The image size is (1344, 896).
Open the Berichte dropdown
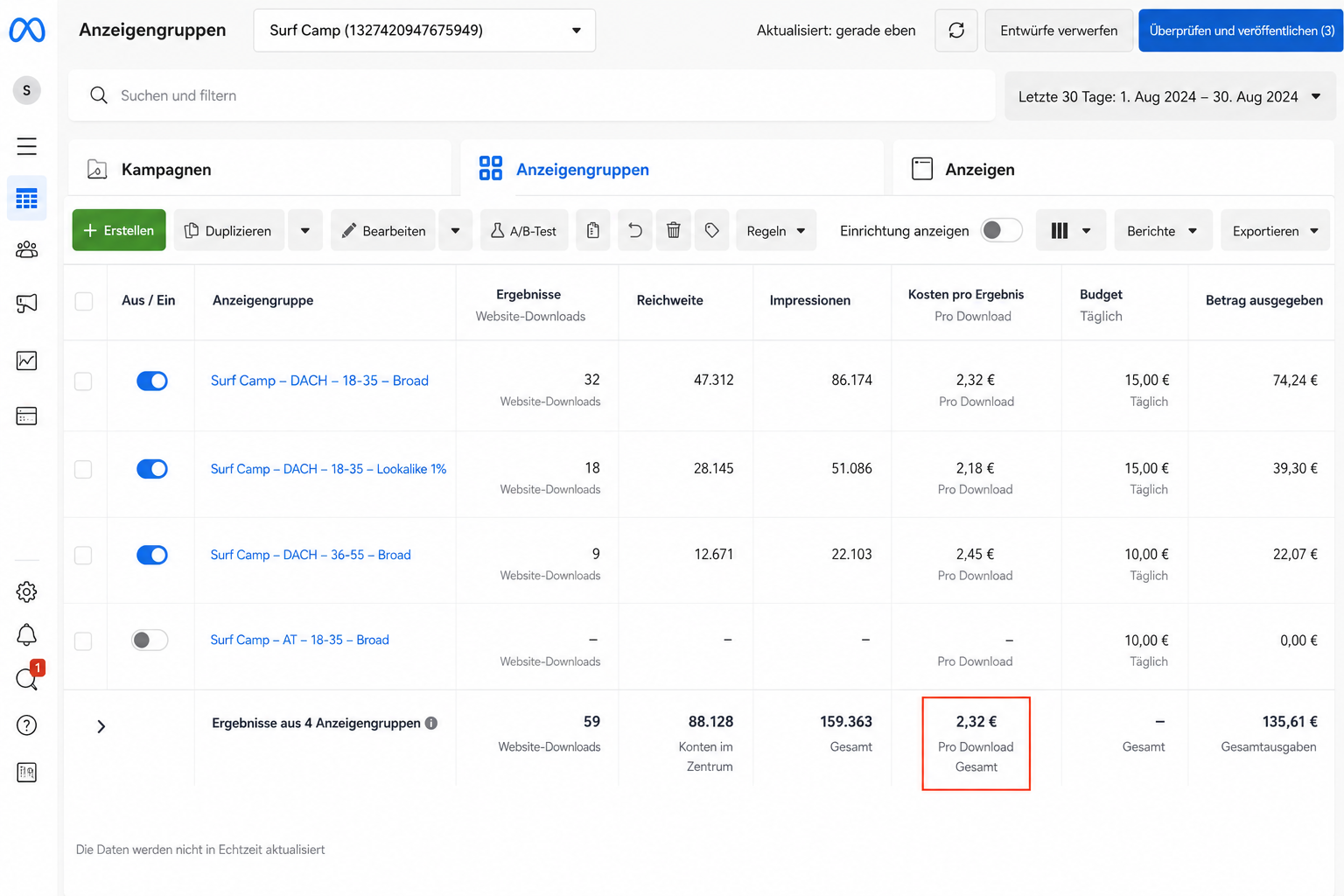coord(1163,230)
